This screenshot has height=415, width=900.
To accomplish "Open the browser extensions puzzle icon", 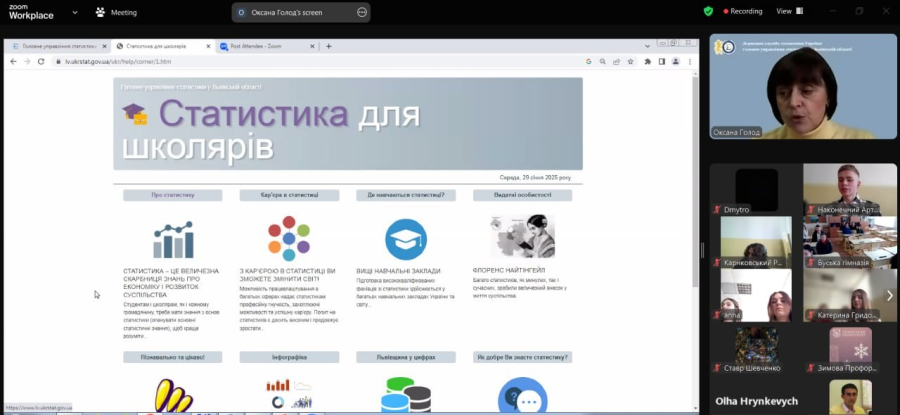I will click(648, 61).
